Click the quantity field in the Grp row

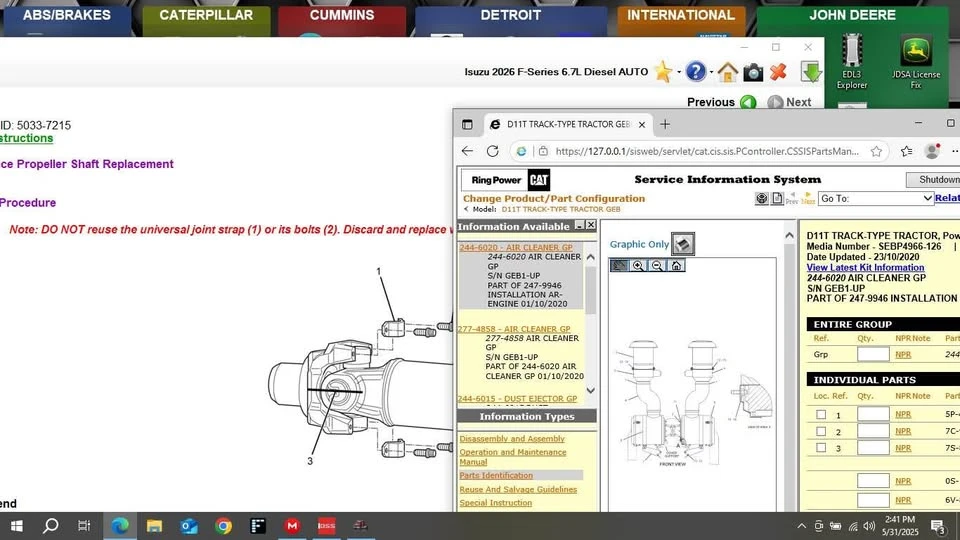(x=873, y=354)
